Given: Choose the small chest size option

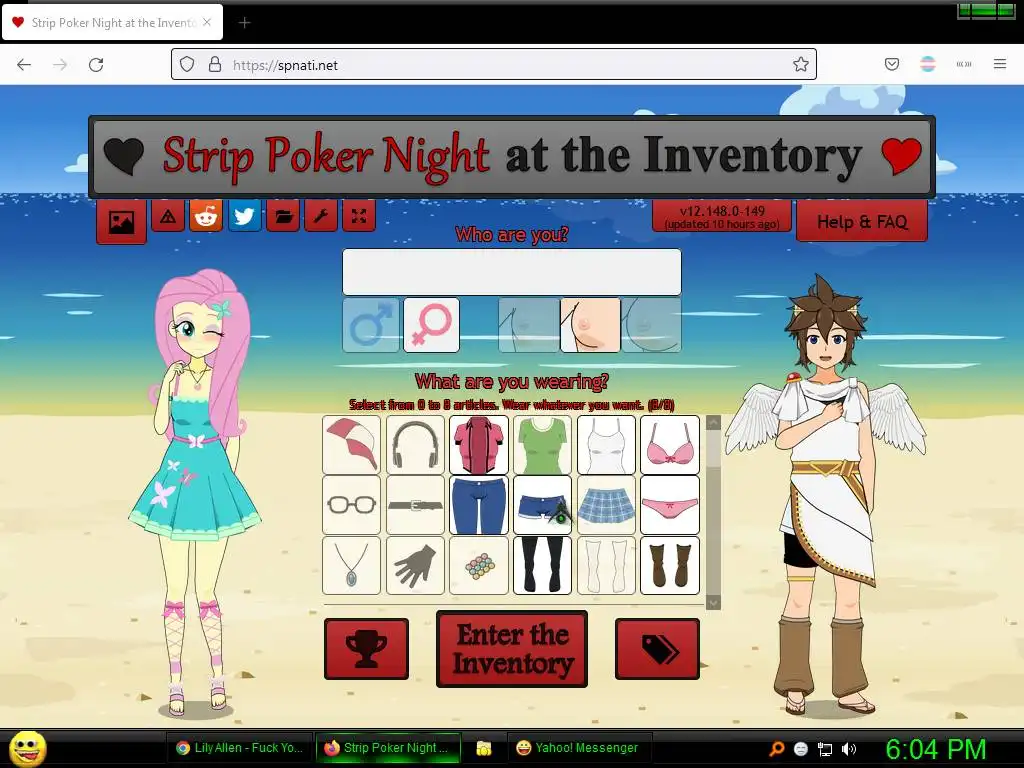Looking at the screenshot, I should tap(528, 325).
